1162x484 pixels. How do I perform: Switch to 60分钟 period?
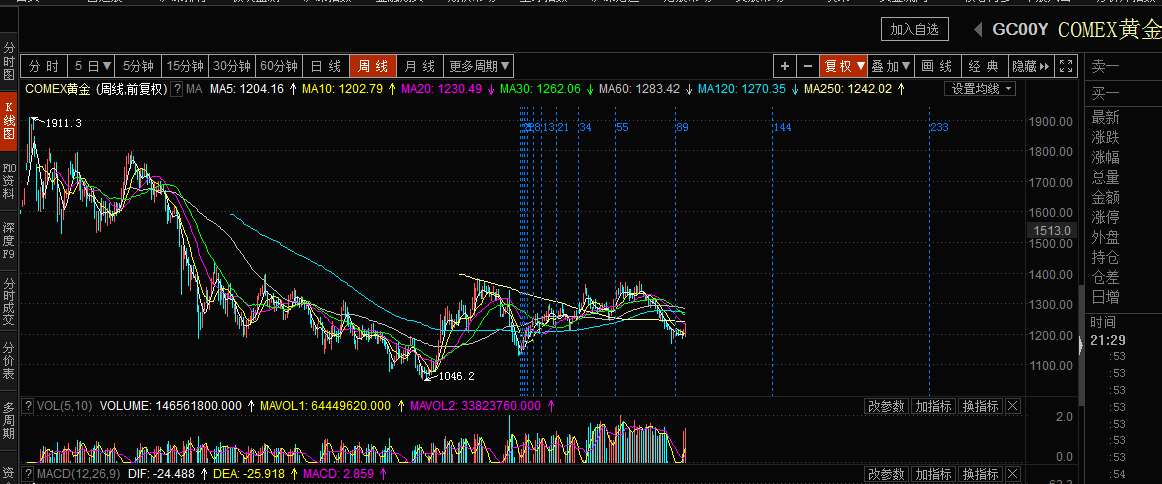pyautogui.click(x=278, y=66)
